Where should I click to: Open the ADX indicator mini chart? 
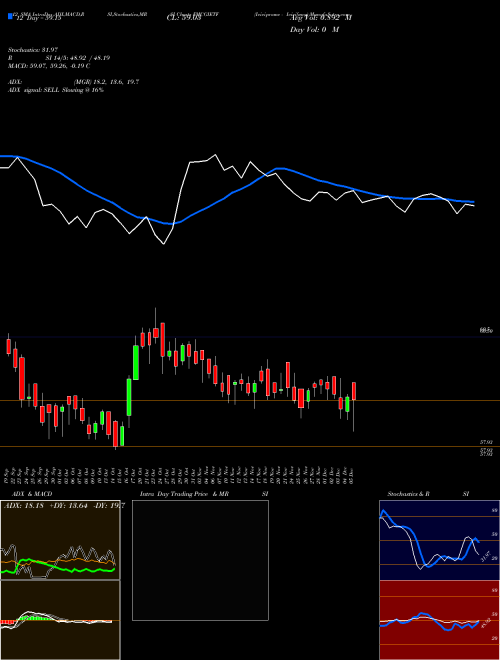pos(60,540)
